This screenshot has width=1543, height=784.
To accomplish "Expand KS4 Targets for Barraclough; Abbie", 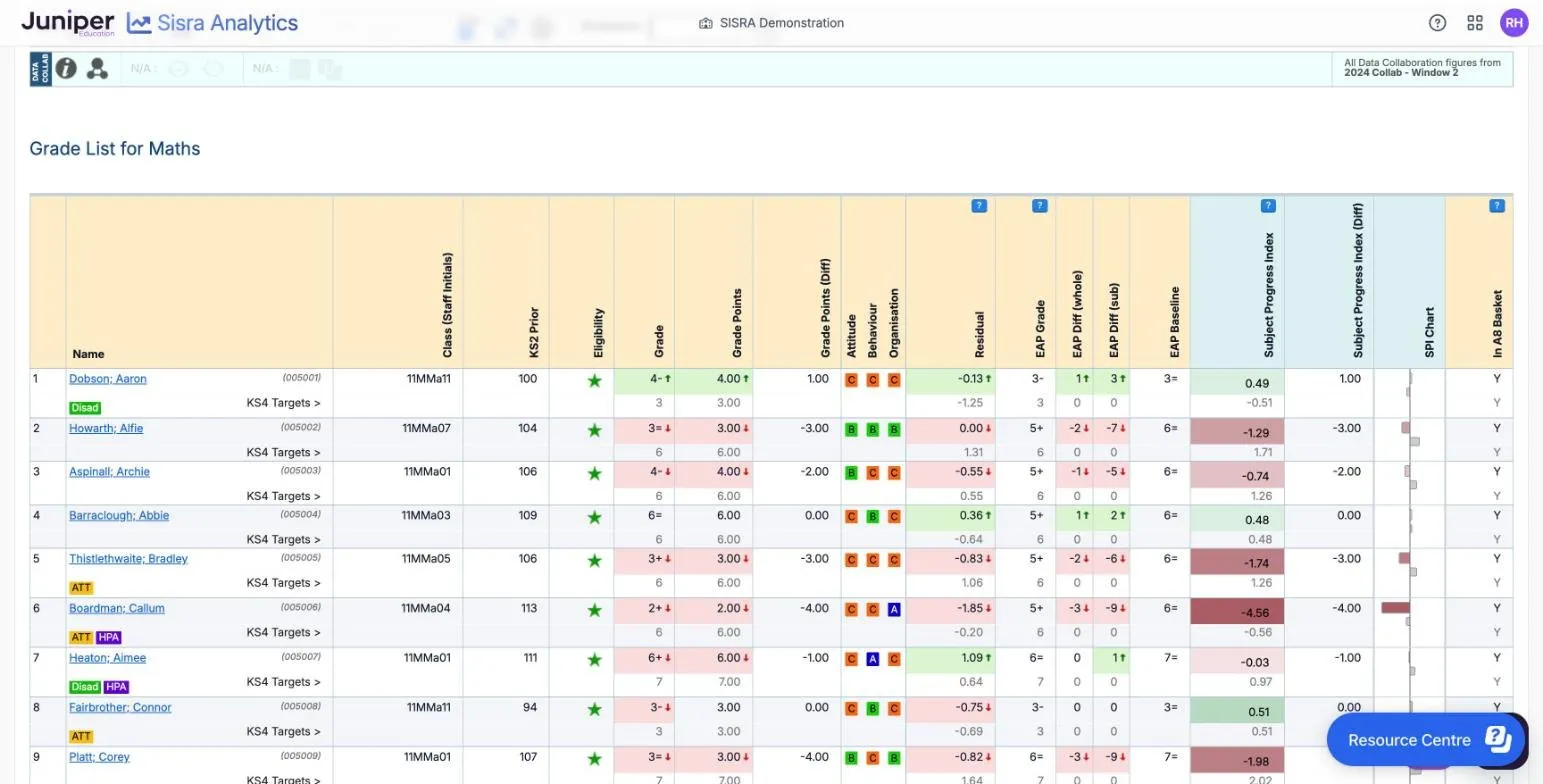I will (x=283, y=540).
